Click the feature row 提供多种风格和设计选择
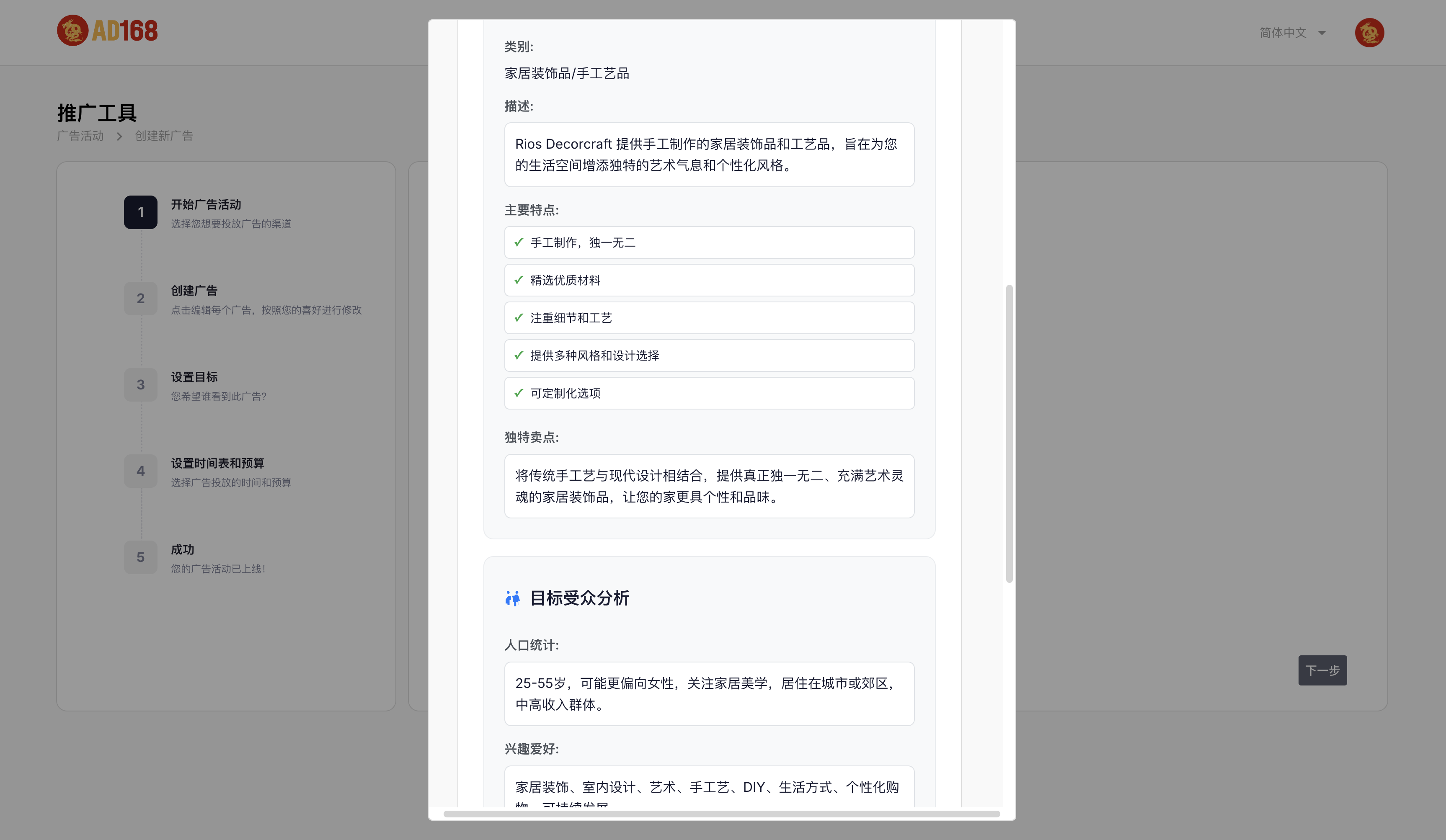The height and width of the screenshot is (840, 1446). coord(709,355)
